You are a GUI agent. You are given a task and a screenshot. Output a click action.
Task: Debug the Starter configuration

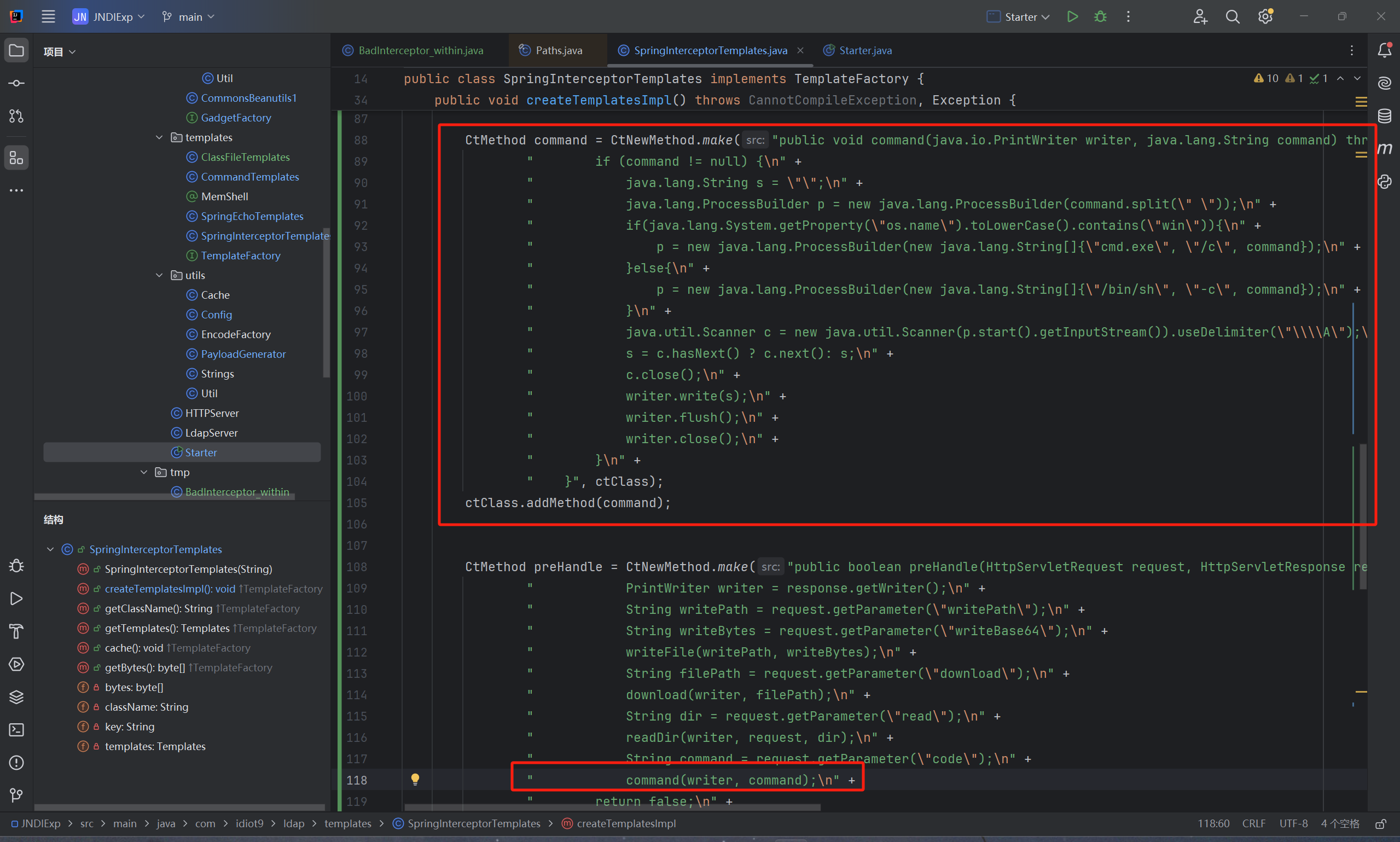pos(1101,16)
